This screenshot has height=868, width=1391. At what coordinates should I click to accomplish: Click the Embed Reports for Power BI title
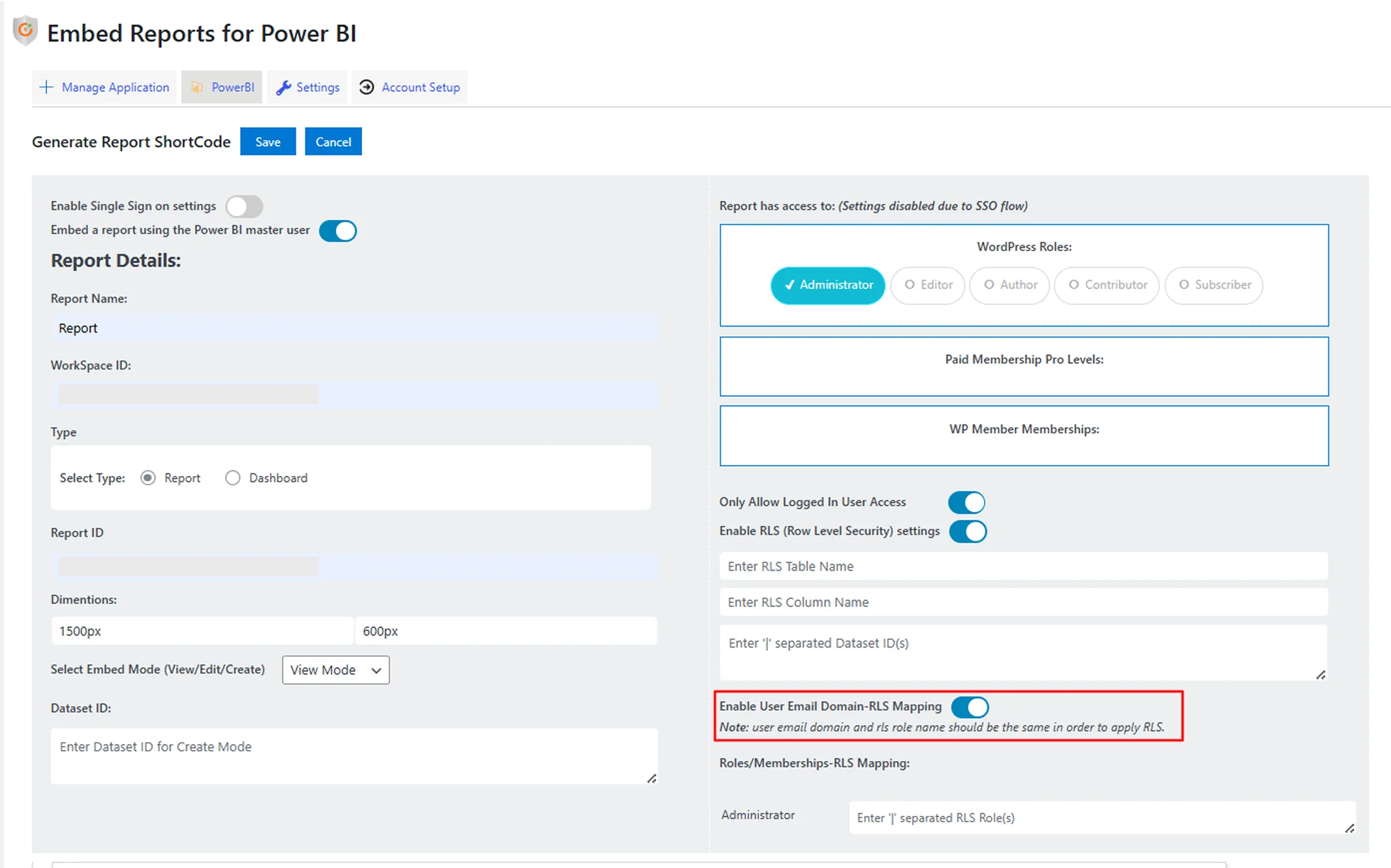[202, 33]
